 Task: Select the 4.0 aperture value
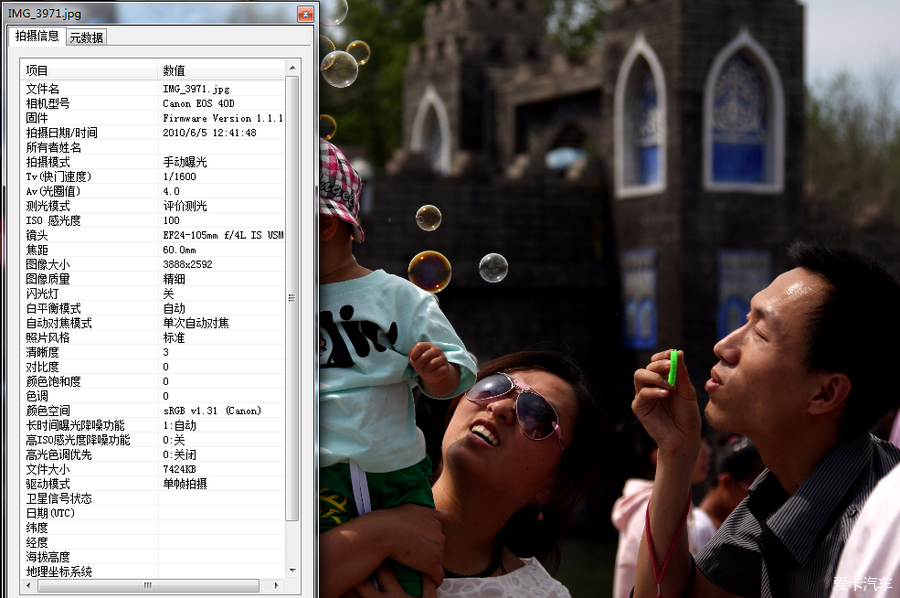pos(171,191)
